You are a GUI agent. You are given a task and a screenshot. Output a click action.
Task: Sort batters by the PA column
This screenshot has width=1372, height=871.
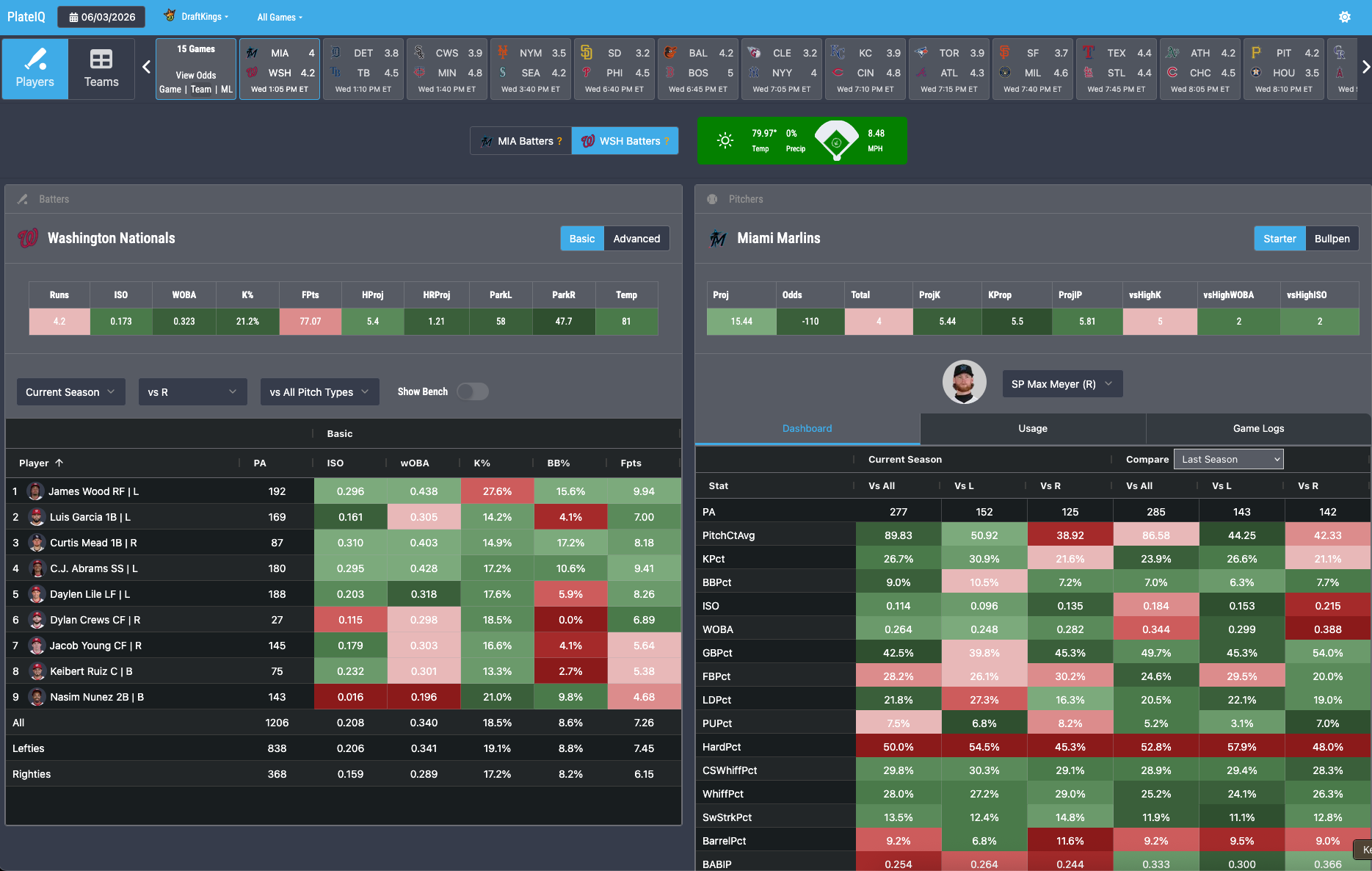pos(260,463)
